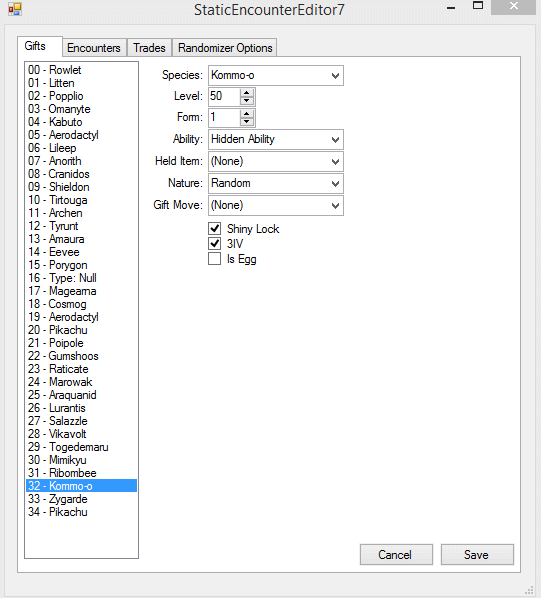Open the Nature dropdown

[x=276, y=183]
